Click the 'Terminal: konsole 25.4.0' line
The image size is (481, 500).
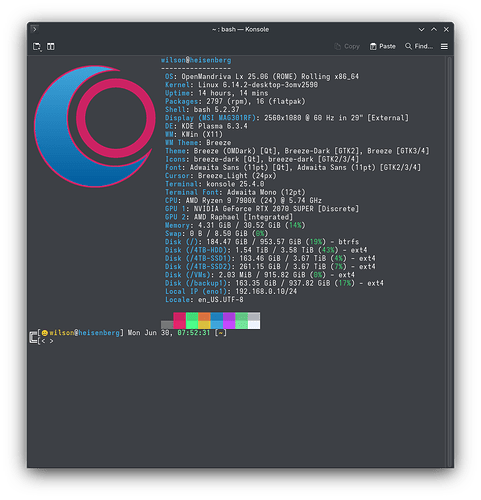(215, 184)
